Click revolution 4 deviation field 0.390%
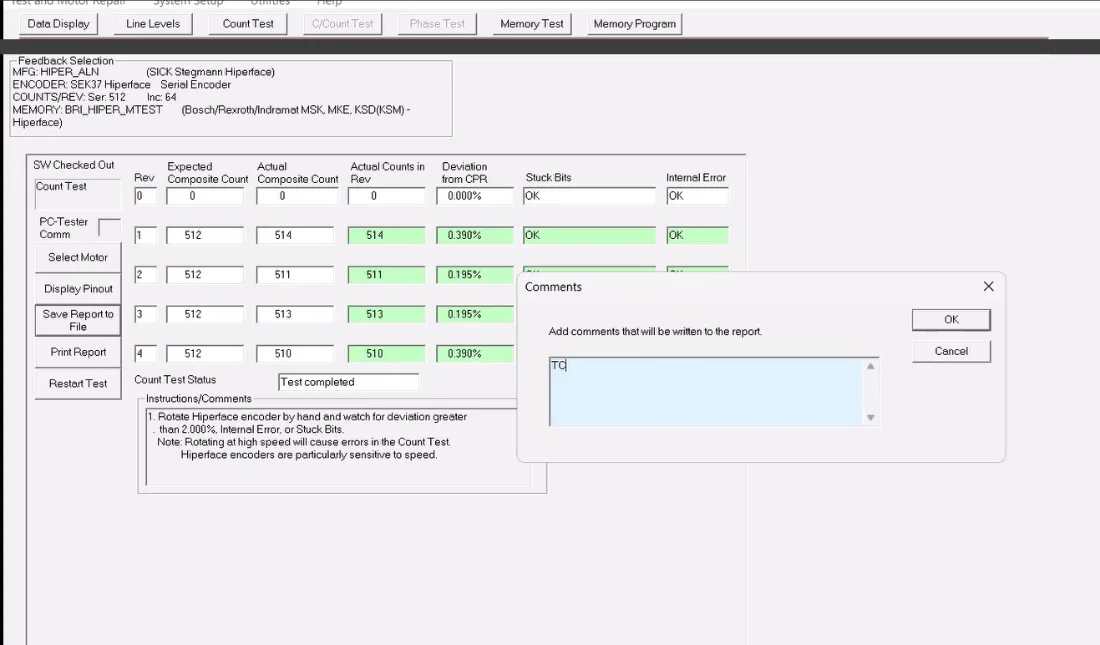This screenshot has width=1100, height=645. (475, 354)
